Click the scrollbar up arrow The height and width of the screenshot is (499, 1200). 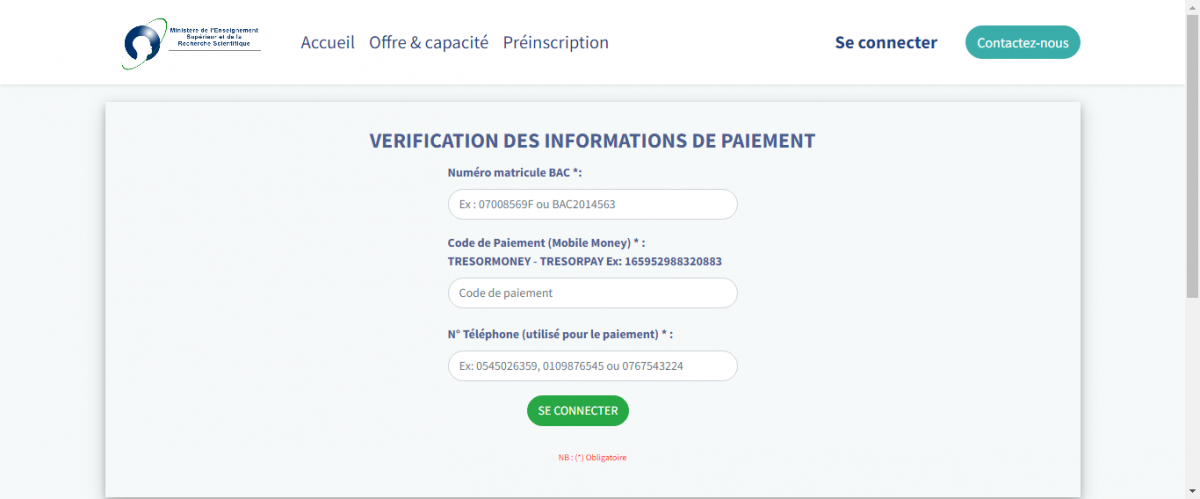click(1192, 6)
